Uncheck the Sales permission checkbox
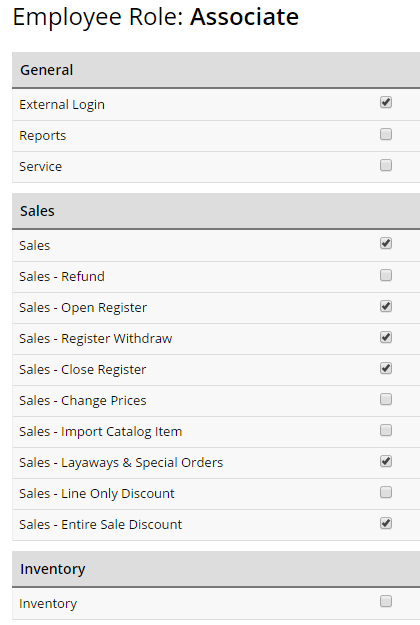This screenshot has width=420, height=625. pos(386,243)
